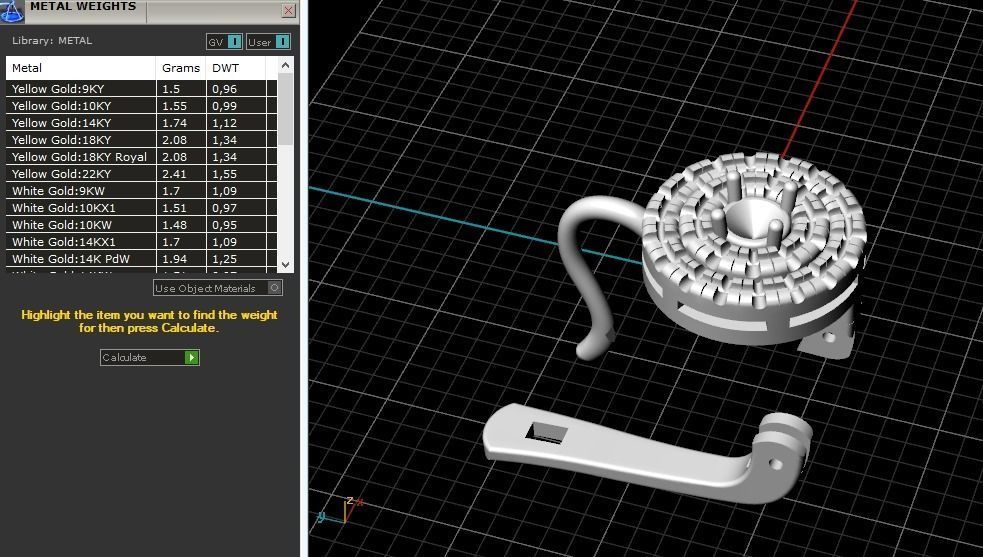Select the White Gold:9KW row
The width and height of the screenshot is (983, 557).
pyautogui.click(x=141, y=191)
